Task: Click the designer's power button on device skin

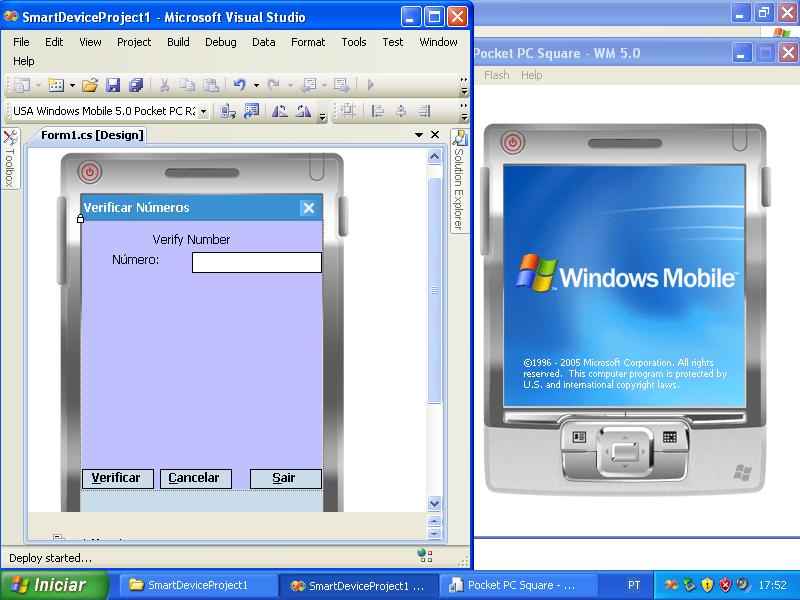Action: point(90,172)
